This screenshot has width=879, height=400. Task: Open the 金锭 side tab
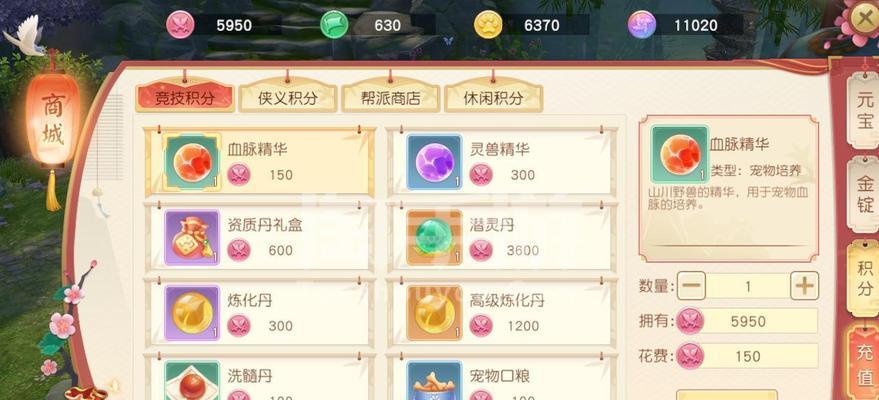[x=864, y=193]
